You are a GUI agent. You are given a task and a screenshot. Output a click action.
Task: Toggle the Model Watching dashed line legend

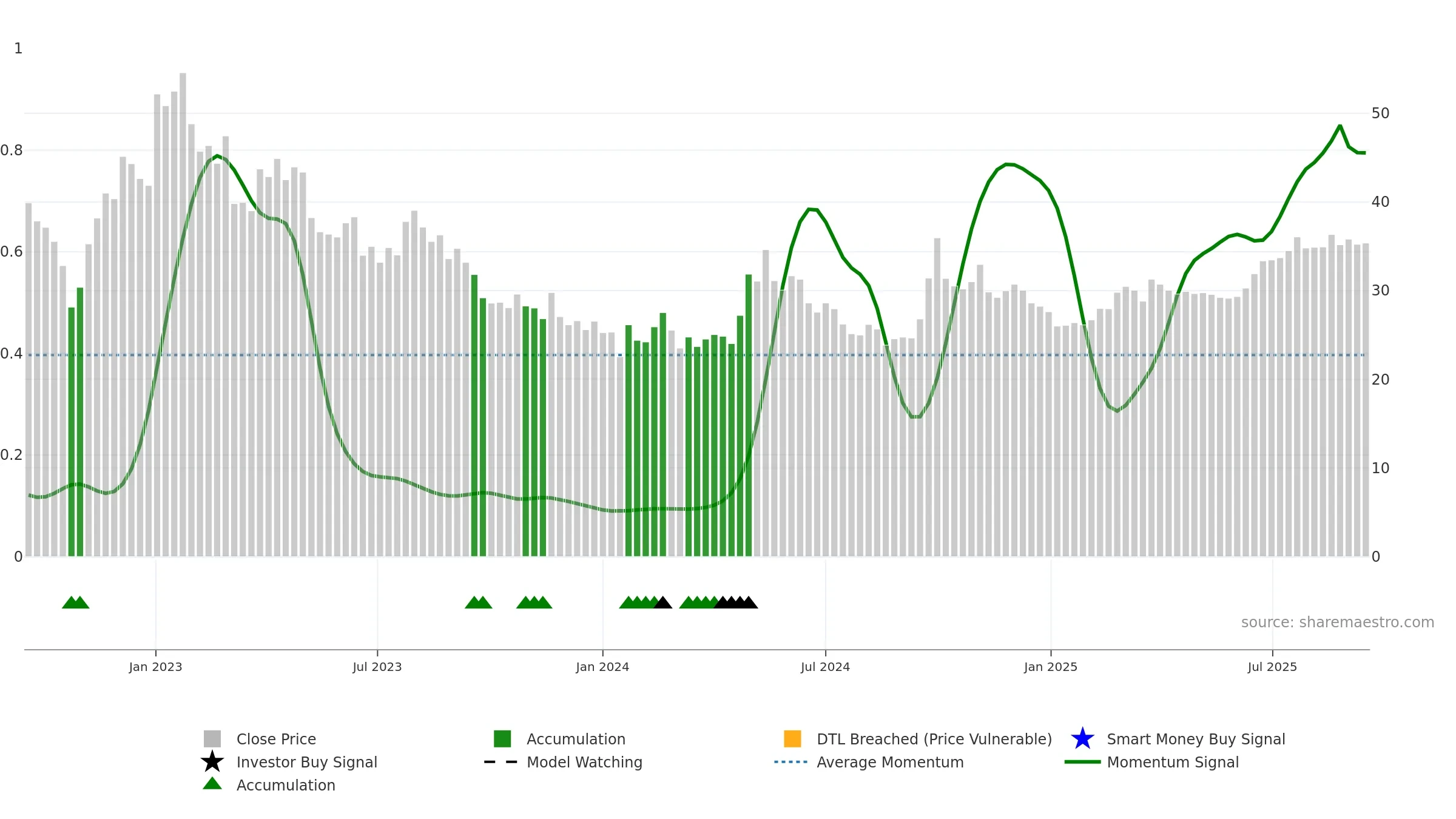click(501, 762)
